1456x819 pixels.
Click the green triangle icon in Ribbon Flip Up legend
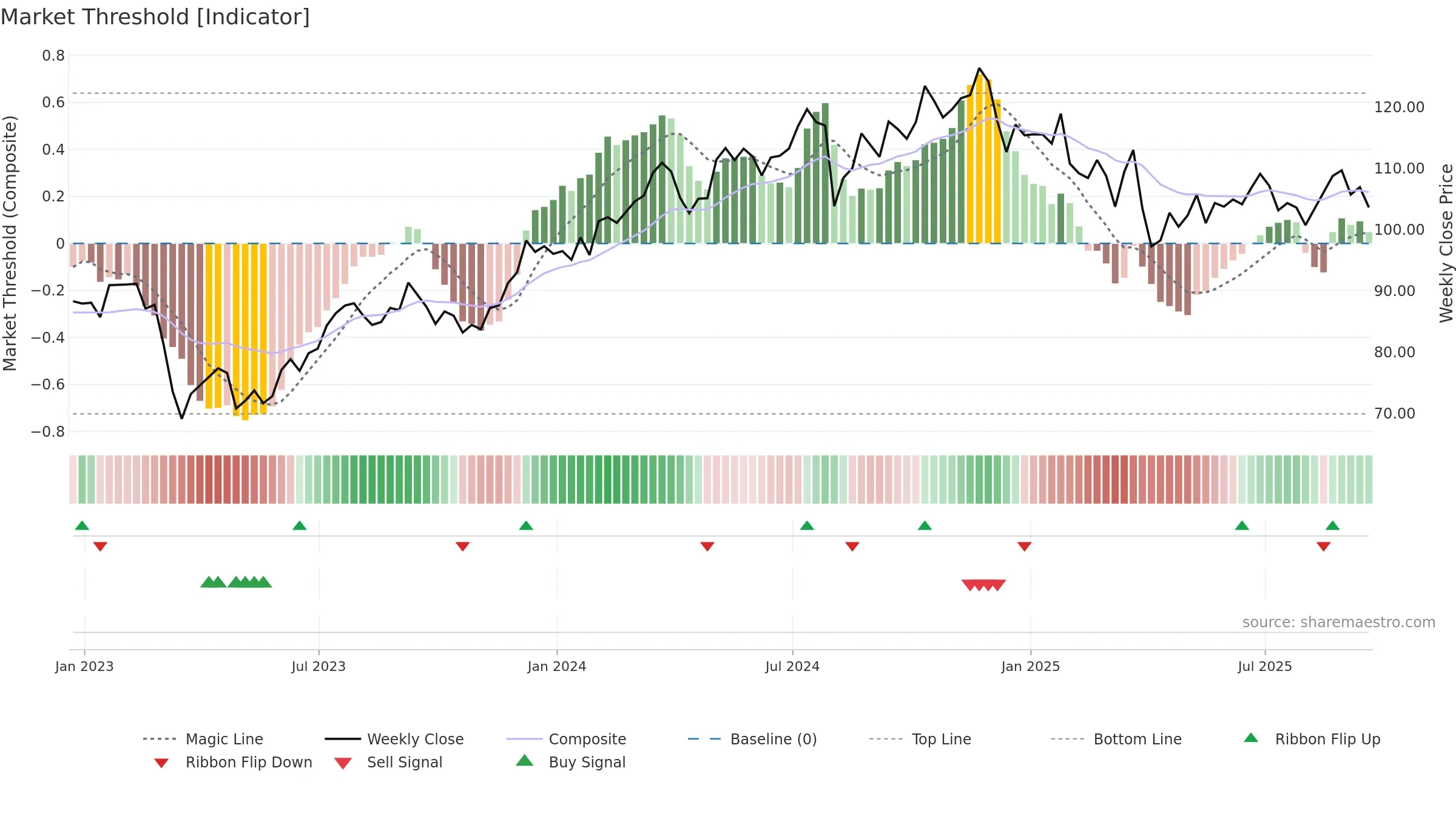(x=1251, y=738)
